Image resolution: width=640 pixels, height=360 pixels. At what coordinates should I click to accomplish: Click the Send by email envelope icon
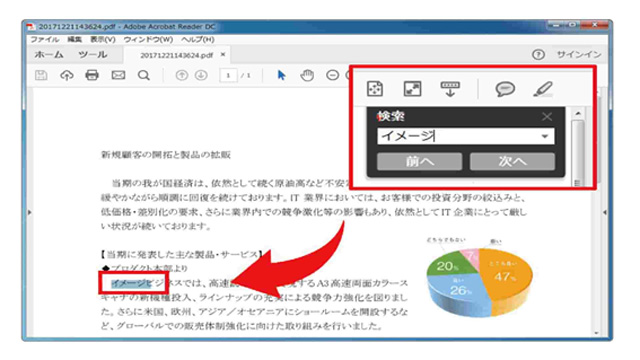tap(118, 76)
